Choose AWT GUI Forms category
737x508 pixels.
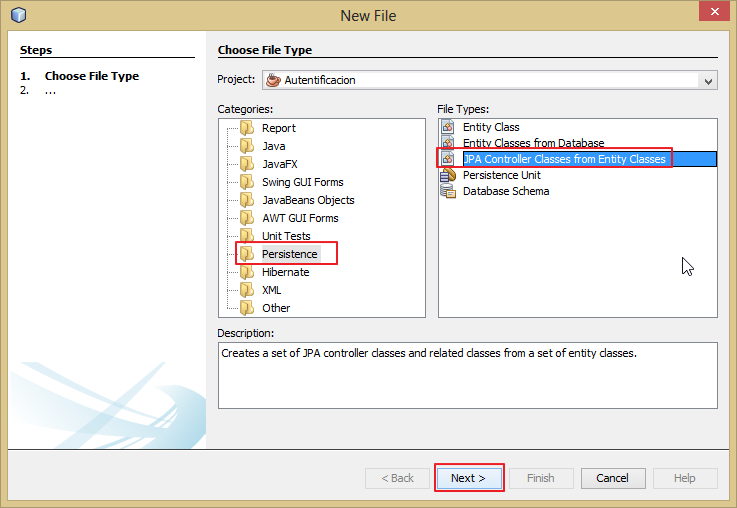tap(300, 218)
